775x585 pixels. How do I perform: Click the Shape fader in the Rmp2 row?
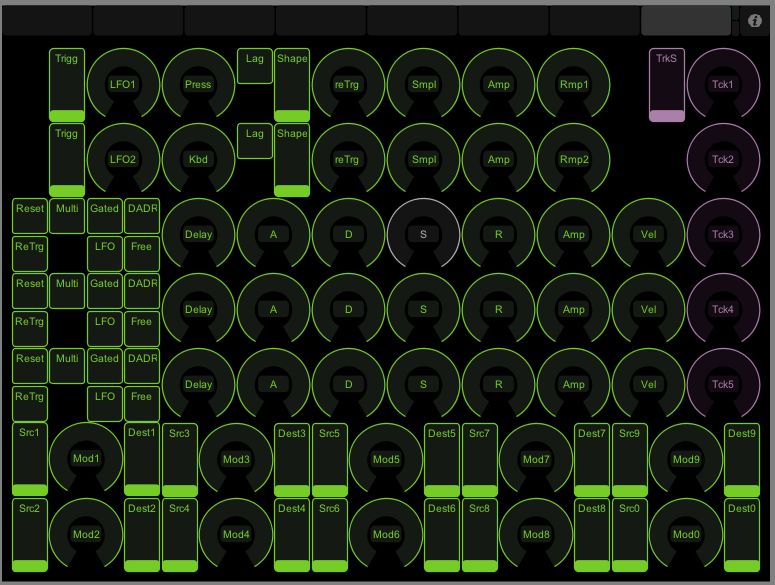coord(292,160)
